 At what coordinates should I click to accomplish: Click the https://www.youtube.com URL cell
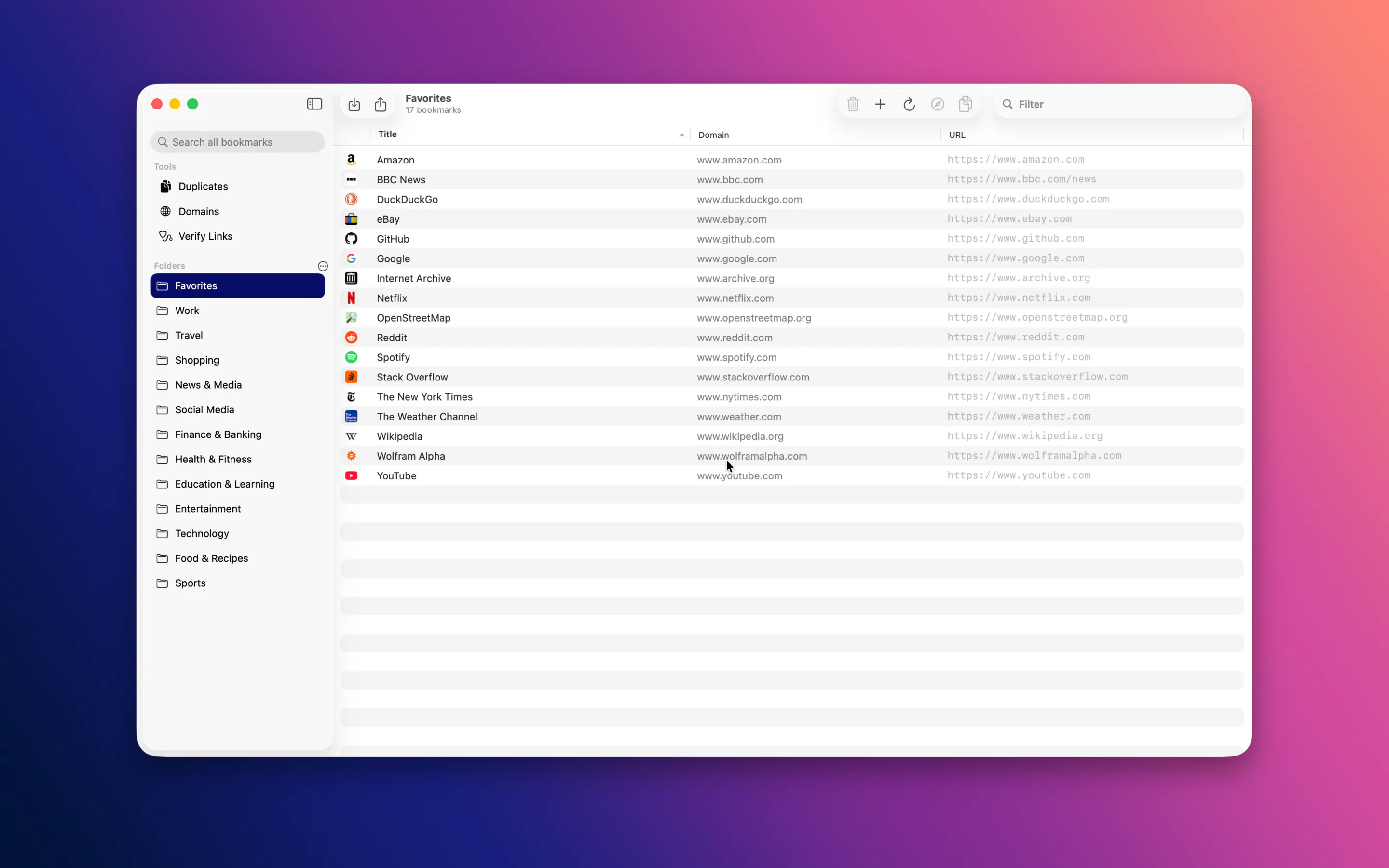1019,475
